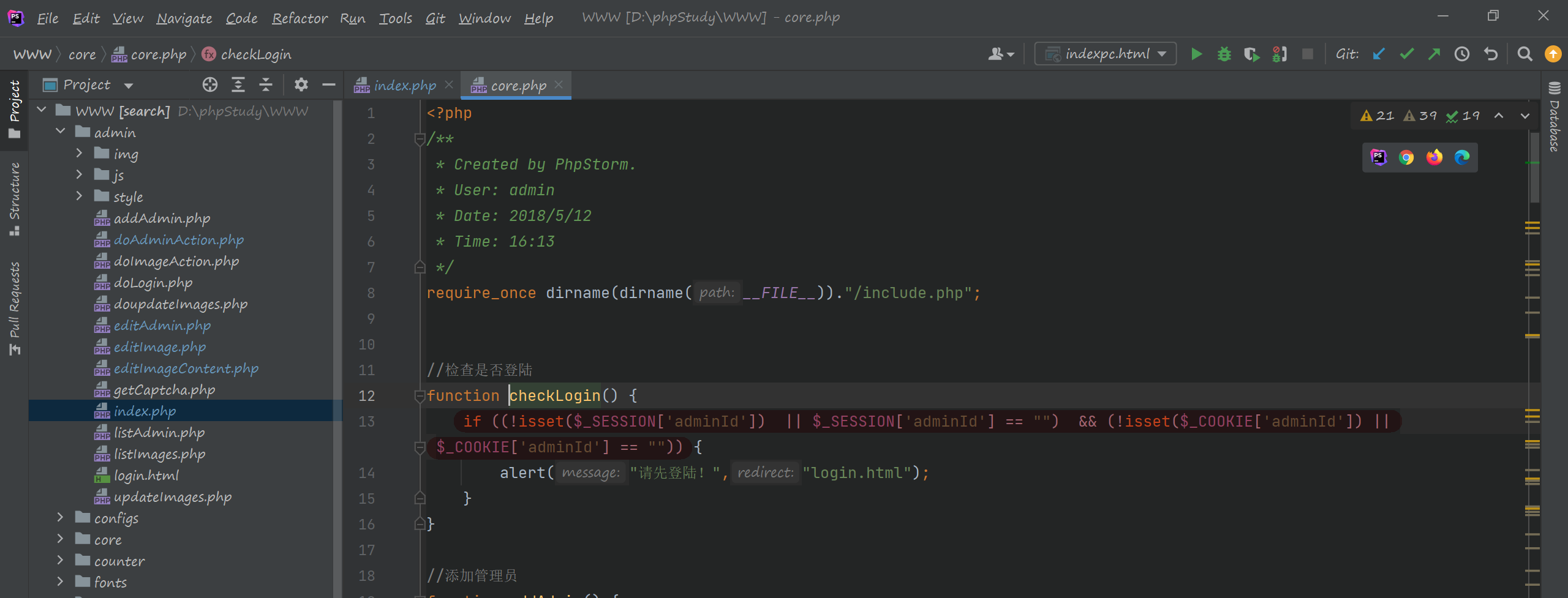Close the core.php editor tab

point(558,85)
